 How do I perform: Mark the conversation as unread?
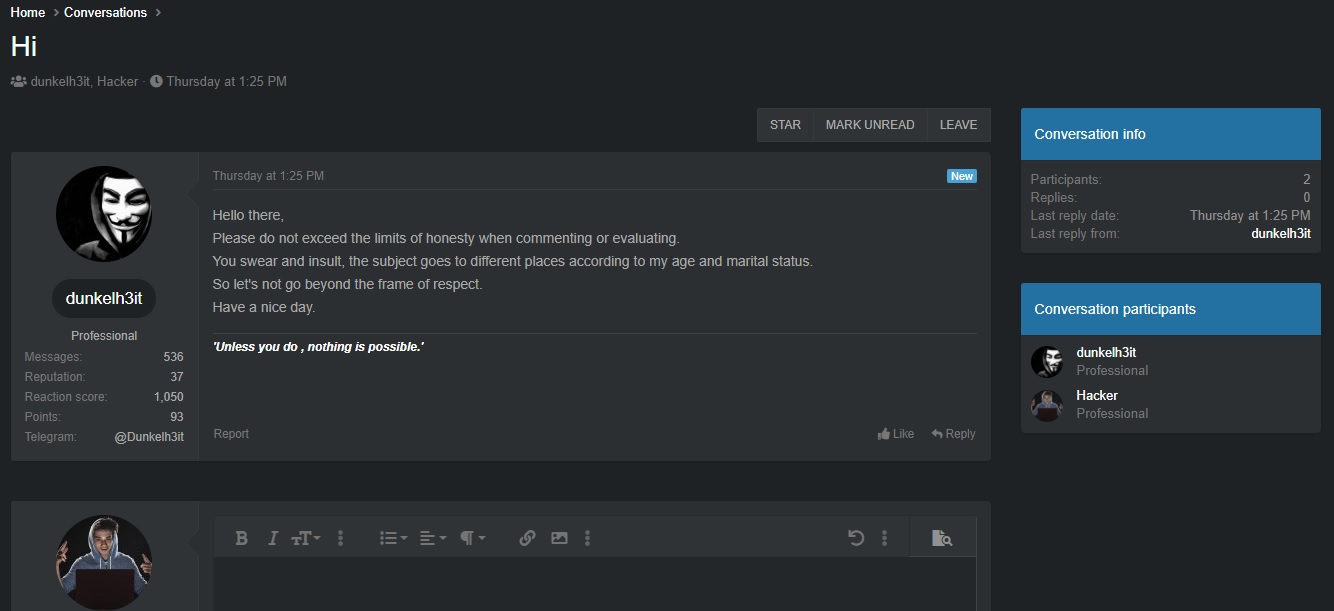869,125
